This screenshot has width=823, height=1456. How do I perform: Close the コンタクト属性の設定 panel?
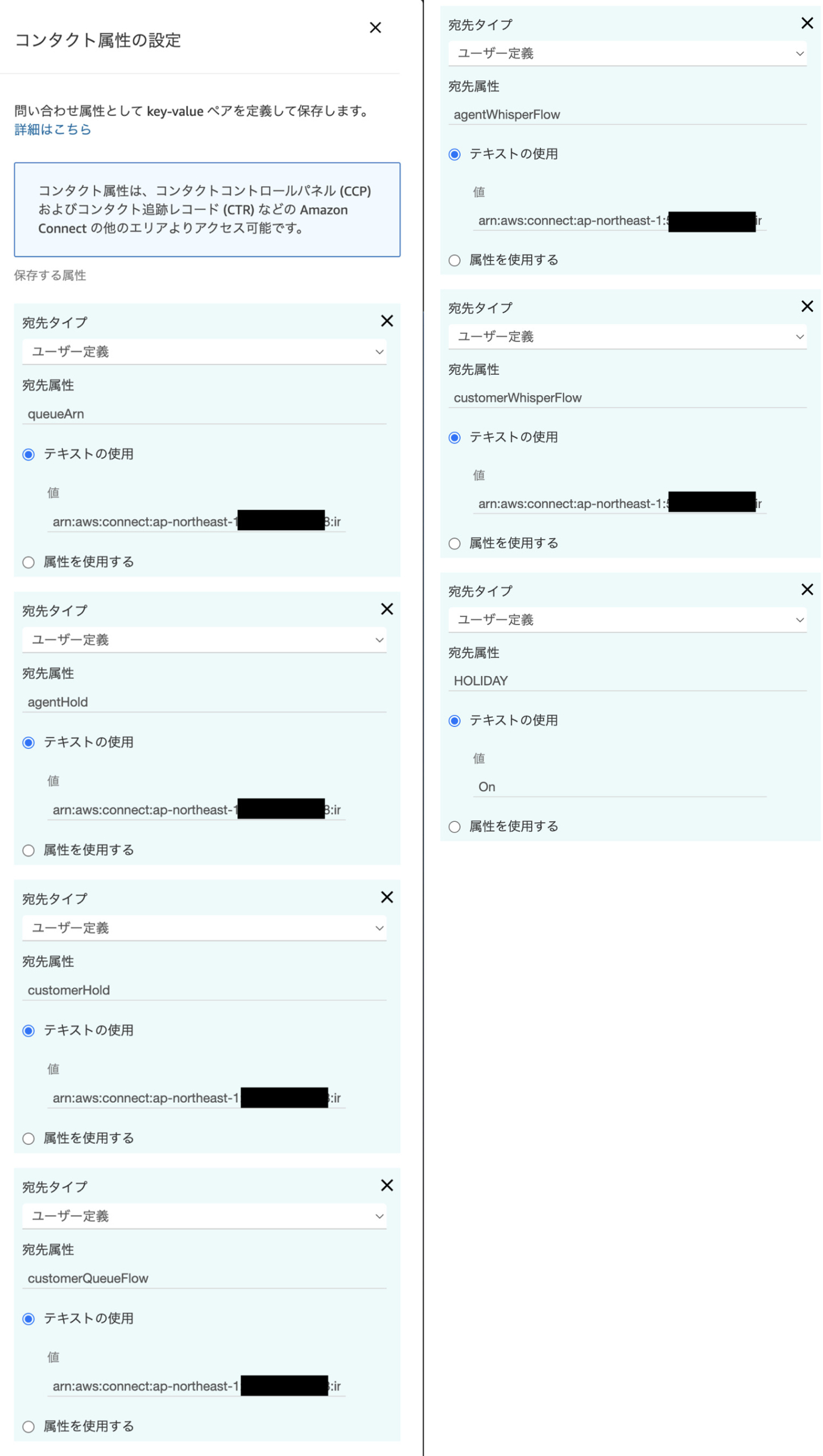(x=375, y=28)
